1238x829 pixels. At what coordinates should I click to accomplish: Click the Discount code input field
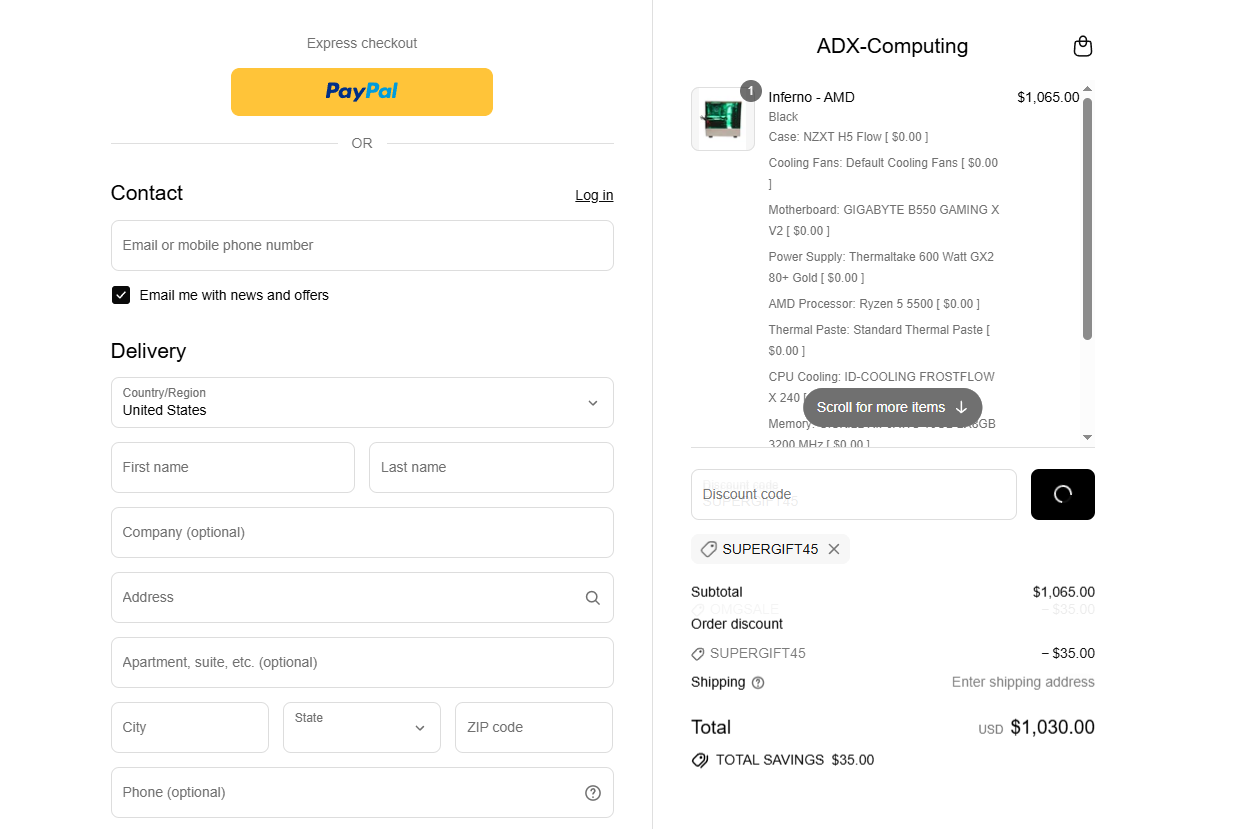coord(854,494)
